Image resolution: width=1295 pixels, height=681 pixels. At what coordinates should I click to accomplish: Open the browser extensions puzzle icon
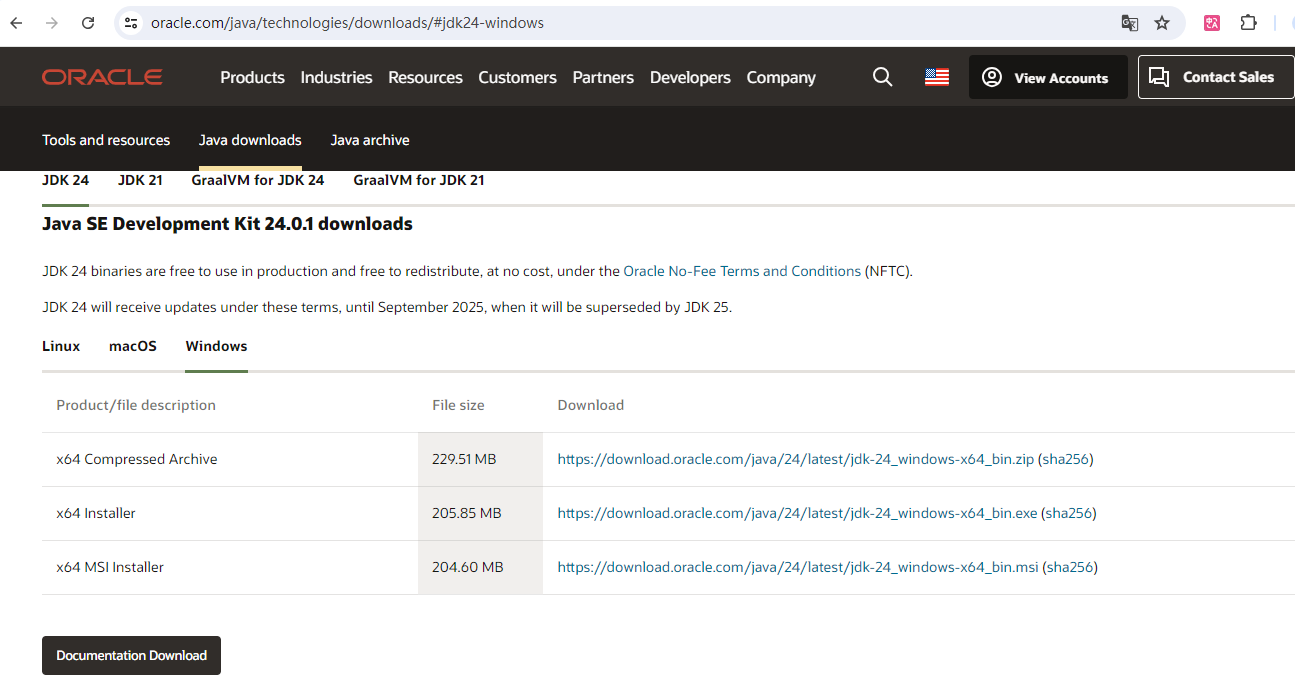point(1248,22)
